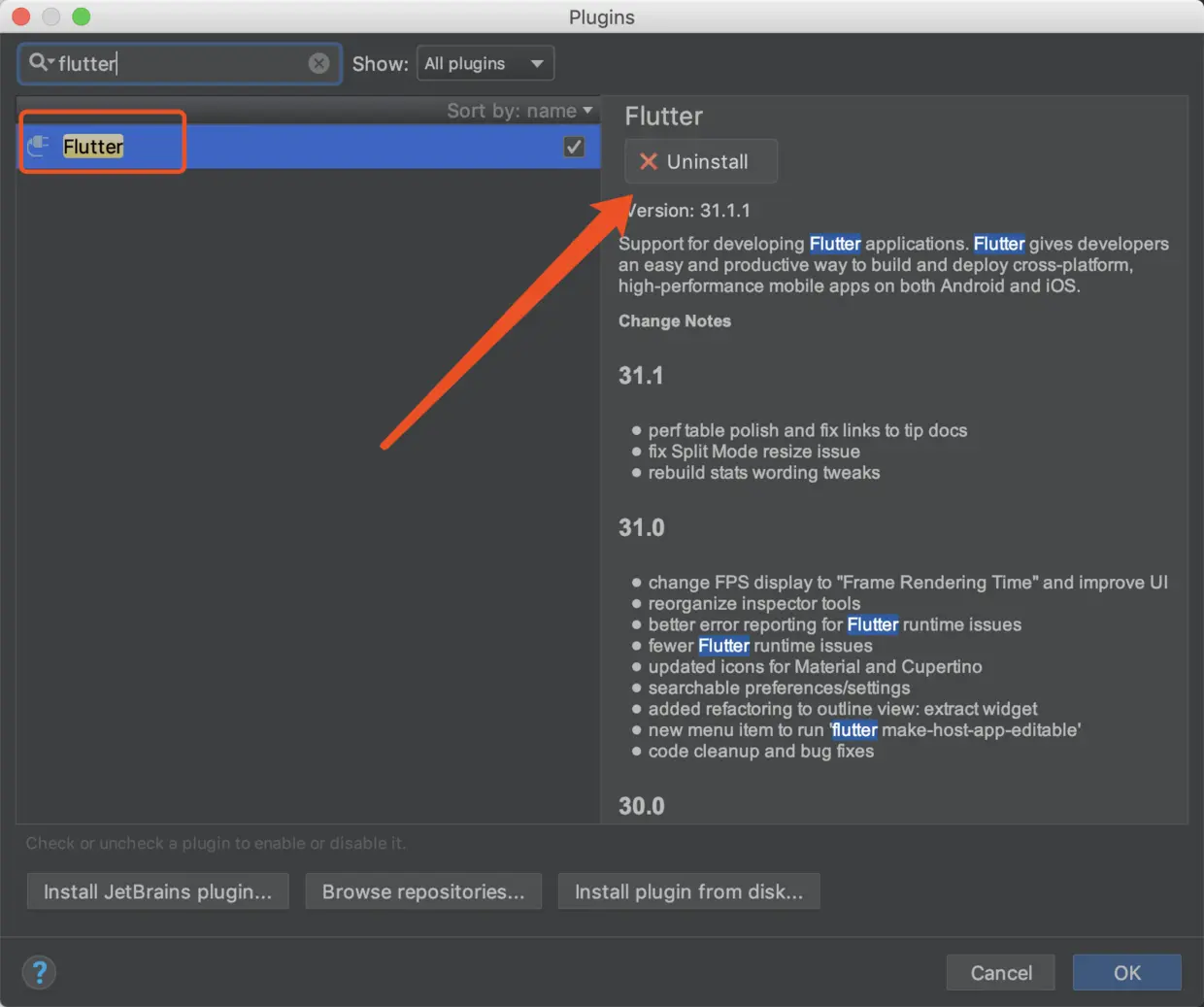Click 'fix Split Mode resize issue' note
The height and width of the screenshot is (1007, 1204).
[x=754, y=452]
